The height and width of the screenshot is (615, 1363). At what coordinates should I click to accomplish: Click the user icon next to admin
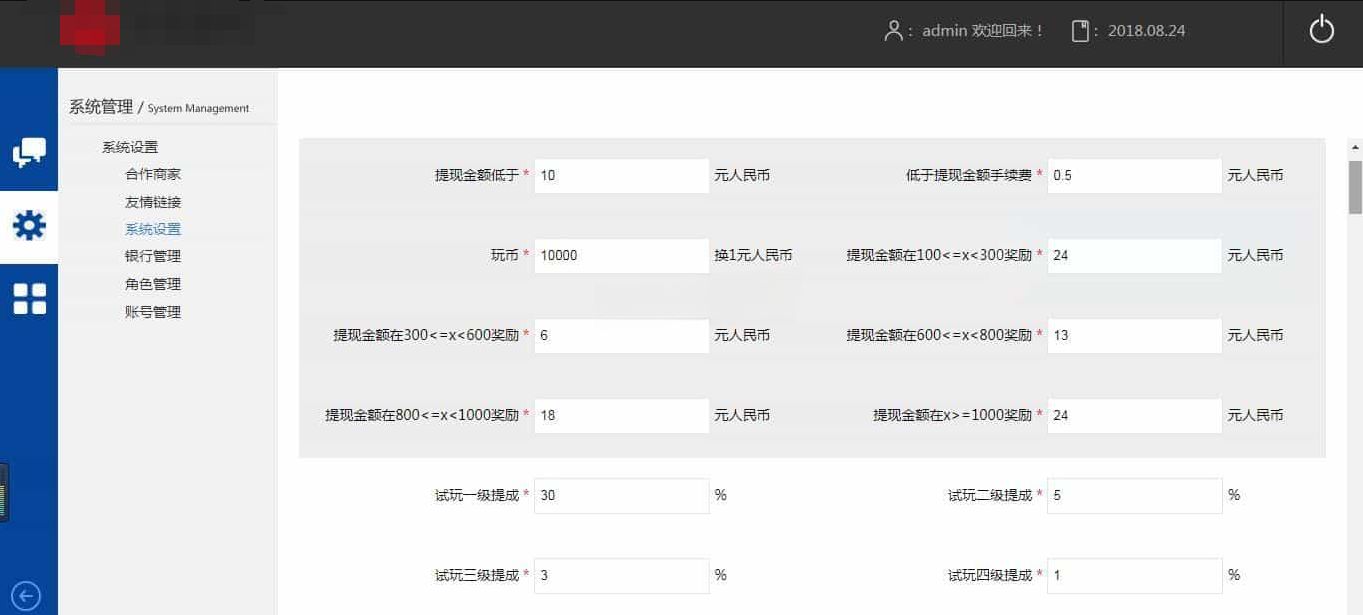[x=893, y=30]
